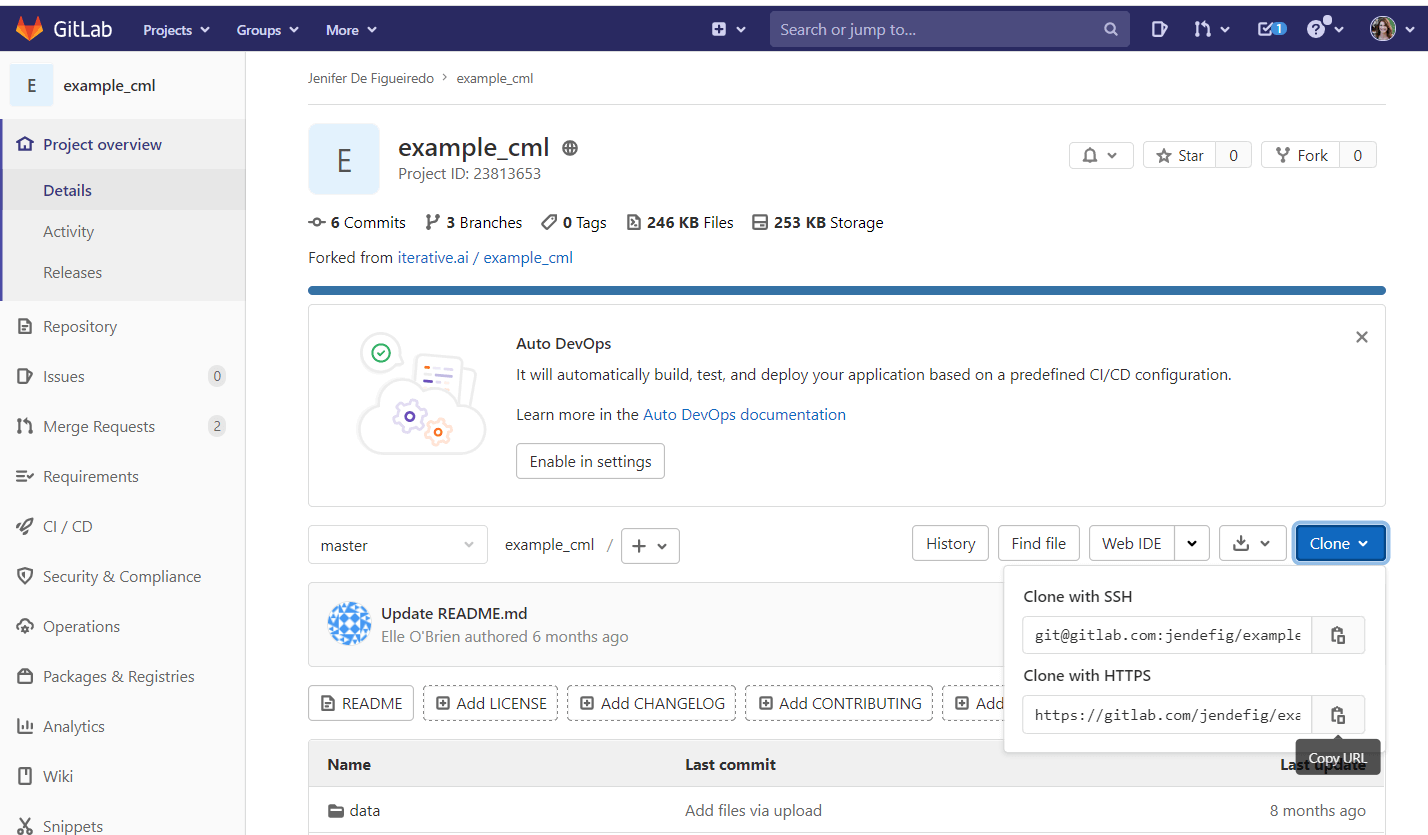Star the example_cml project
1428x835 pixels.
[x=1178, y=155]
